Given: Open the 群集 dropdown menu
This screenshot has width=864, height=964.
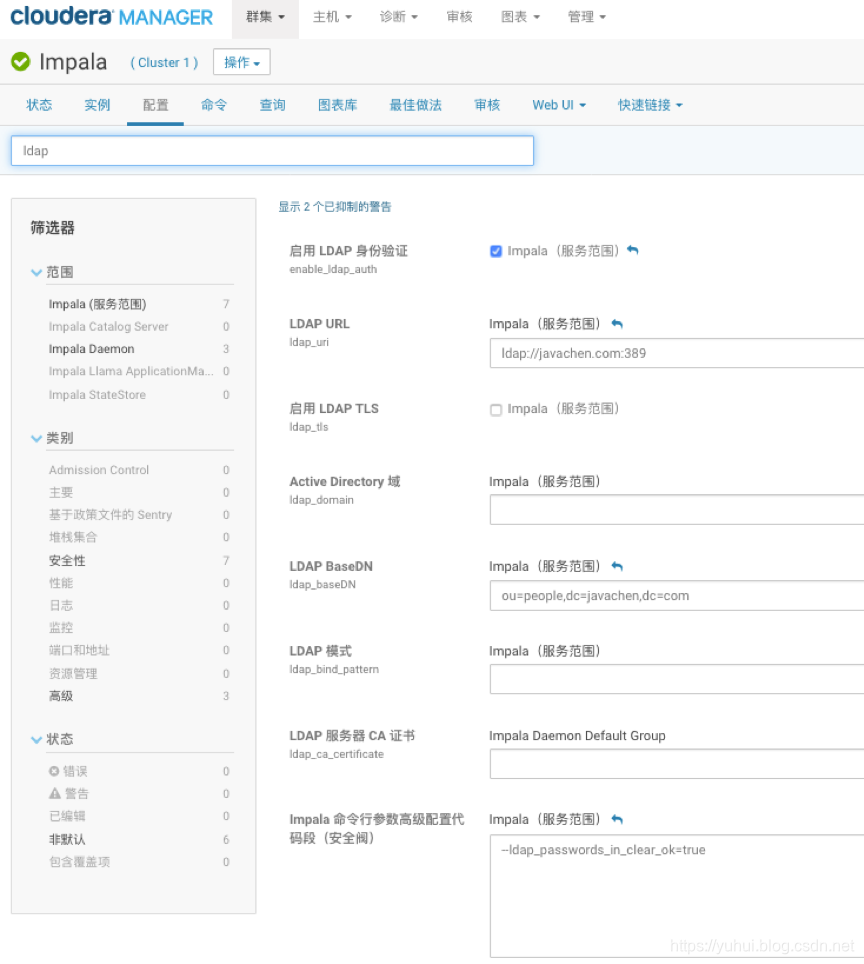Looking at the screenshot, I should click(x=265, y=17).
